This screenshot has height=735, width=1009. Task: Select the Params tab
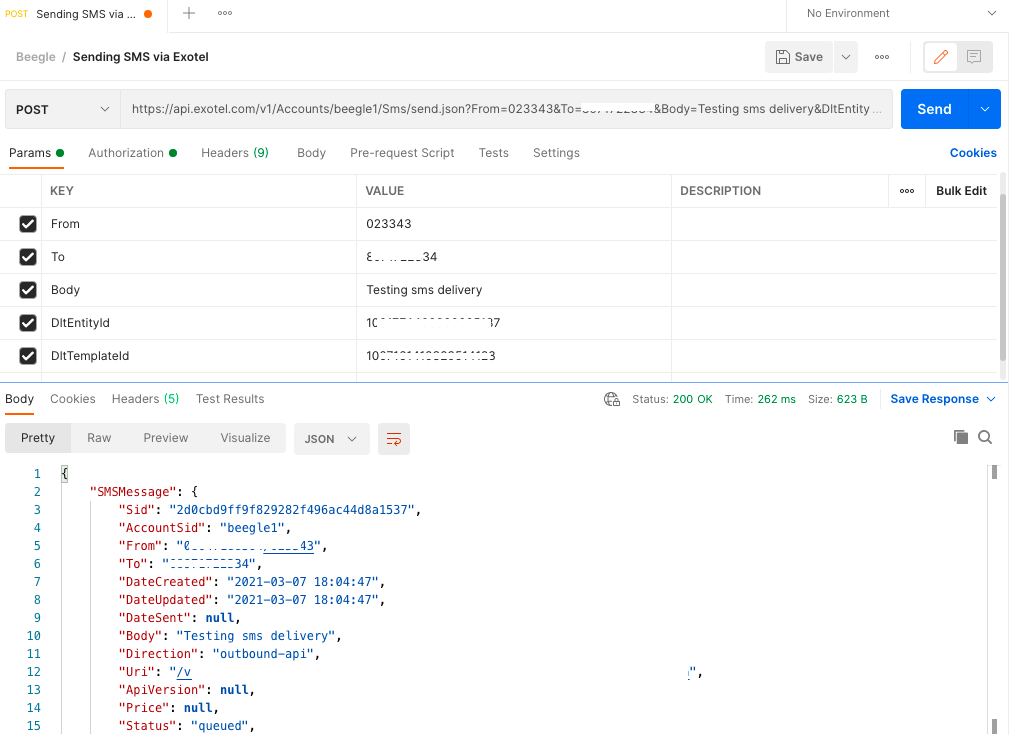tap(36, 153)
